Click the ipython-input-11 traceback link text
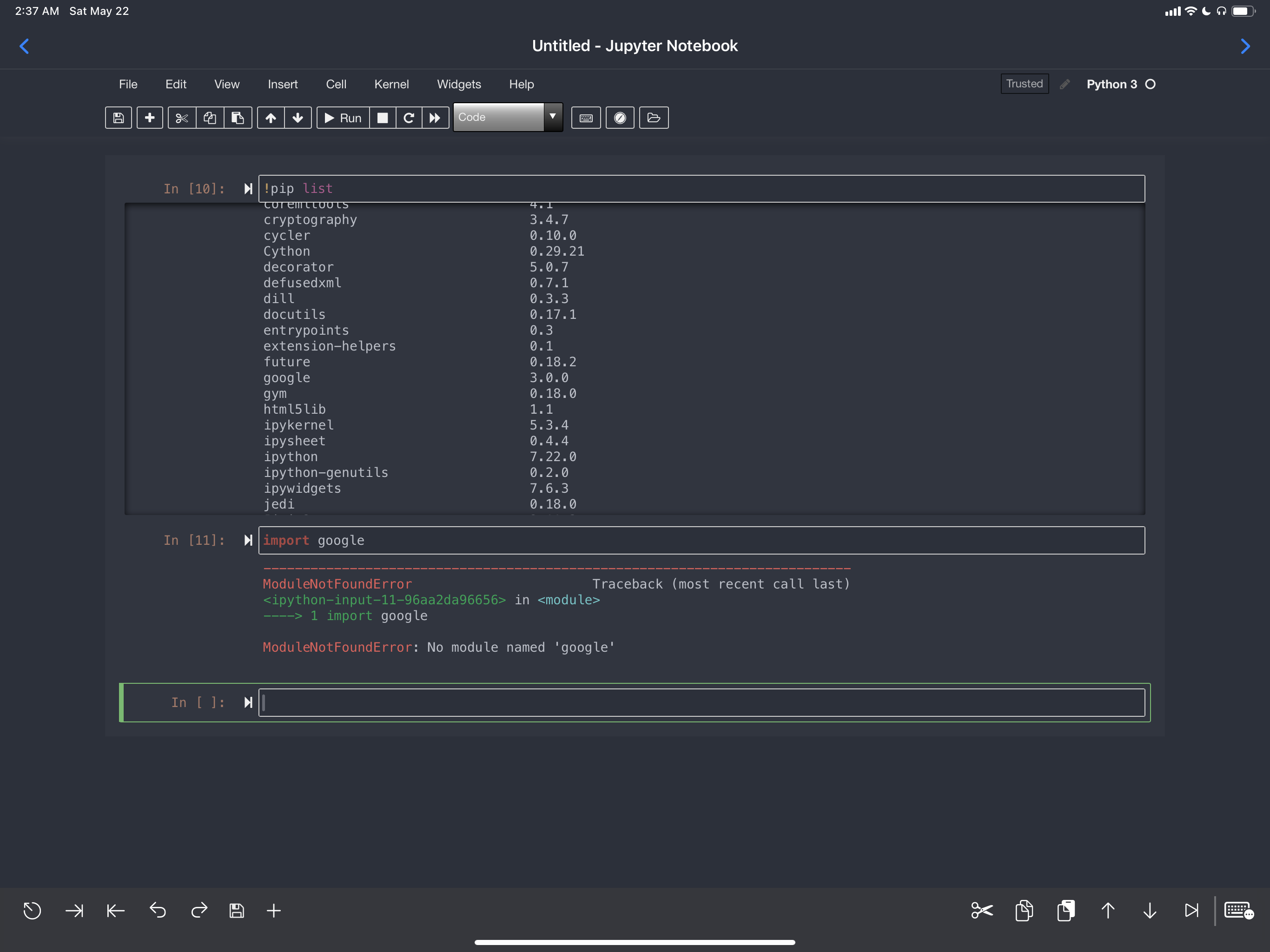Screen dimensions: 1270x952 385,600
